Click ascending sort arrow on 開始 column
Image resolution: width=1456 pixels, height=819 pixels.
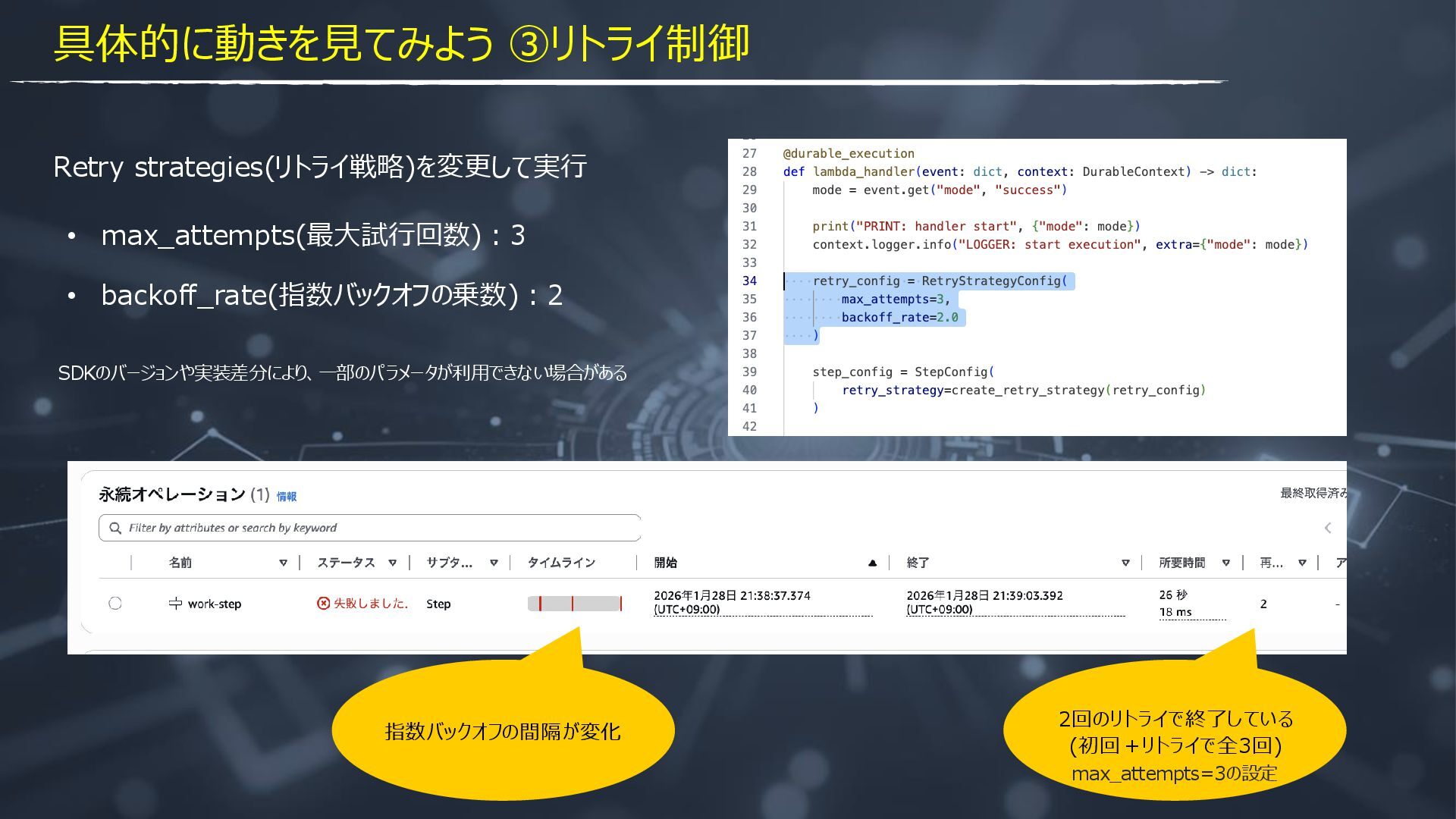point(872,563)
